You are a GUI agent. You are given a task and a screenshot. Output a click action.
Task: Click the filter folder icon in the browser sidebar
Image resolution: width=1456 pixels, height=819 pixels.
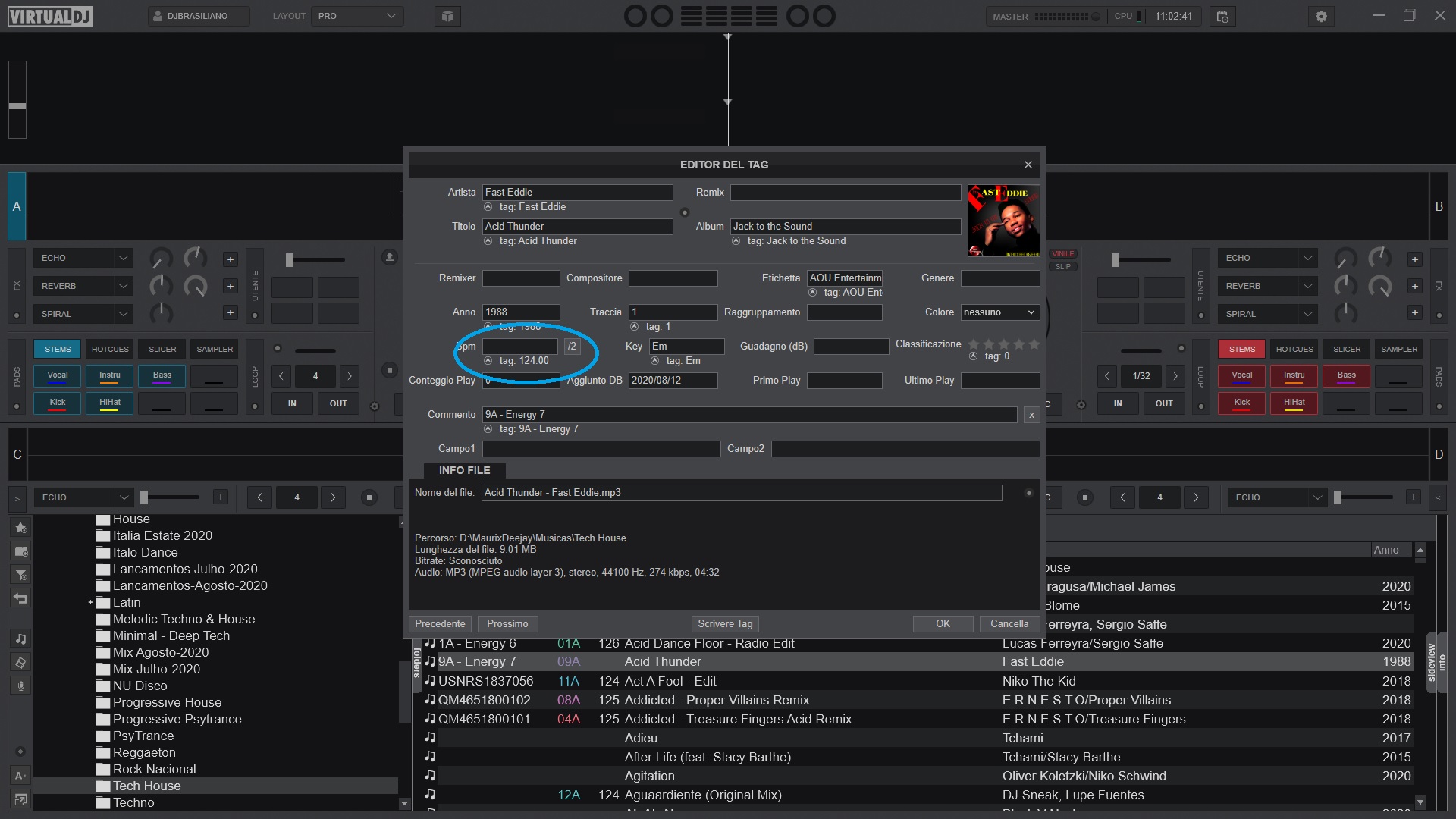pos(20,575)
